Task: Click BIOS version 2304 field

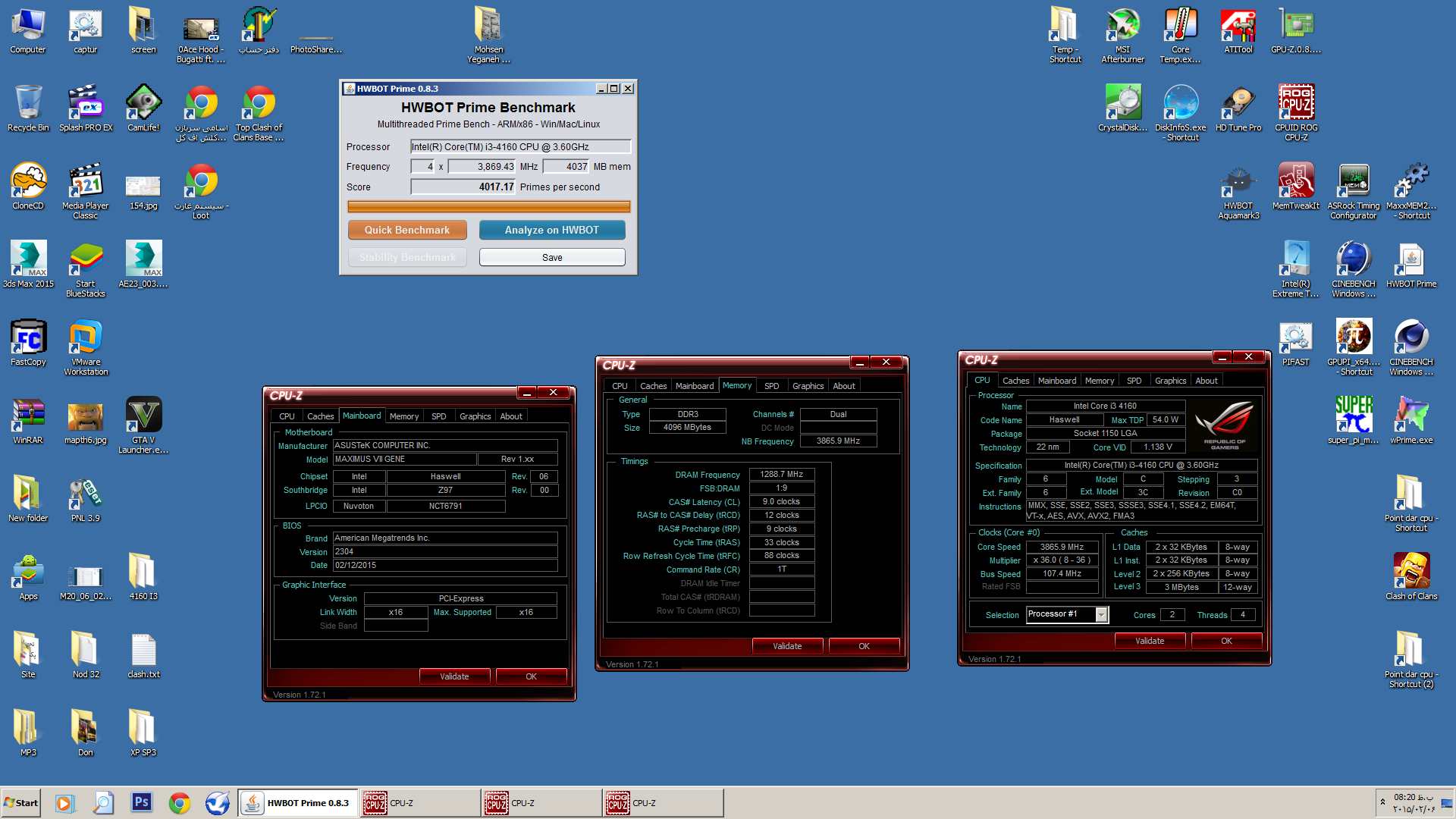Action: coord(445,551)
